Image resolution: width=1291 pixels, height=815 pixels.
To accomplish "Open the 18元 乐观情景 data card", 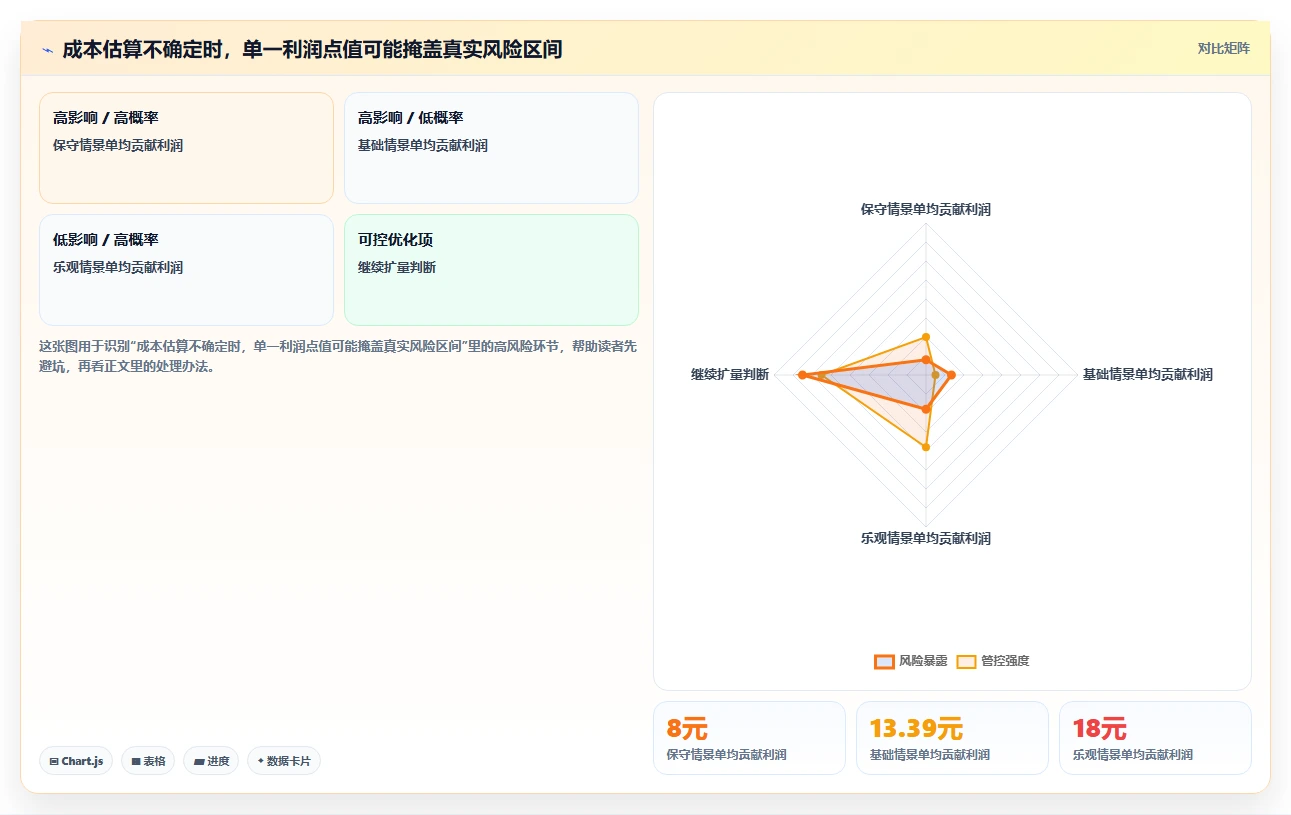I will [1155, 738].
